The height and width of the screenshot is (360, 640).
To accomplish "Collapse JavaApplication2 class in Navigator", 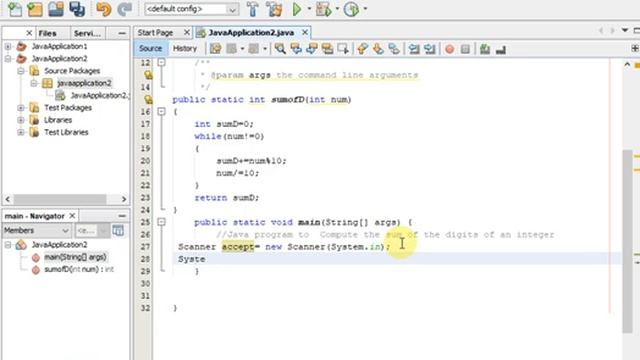I will (x=8, y=245).
